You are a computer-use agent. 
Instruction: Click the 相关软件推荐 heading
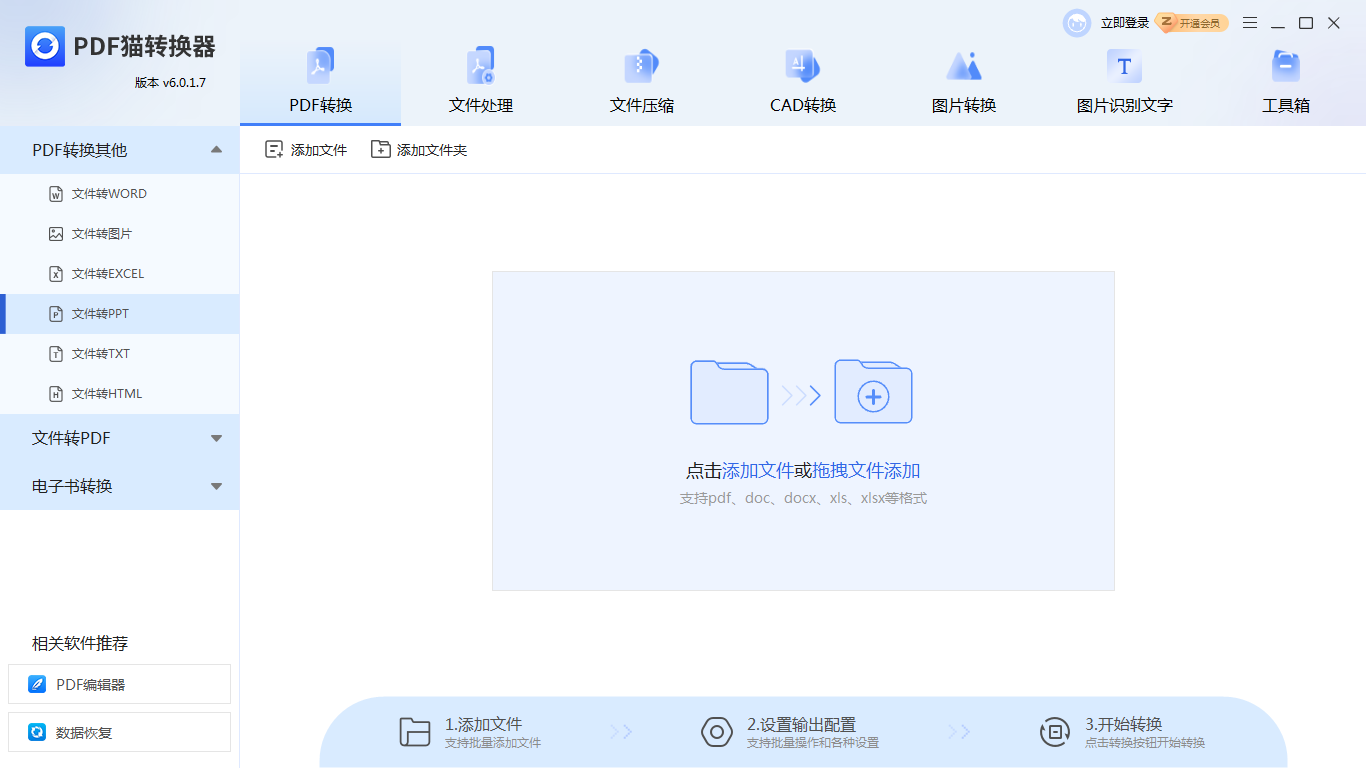pyautogui.click(x=80, y=643)
